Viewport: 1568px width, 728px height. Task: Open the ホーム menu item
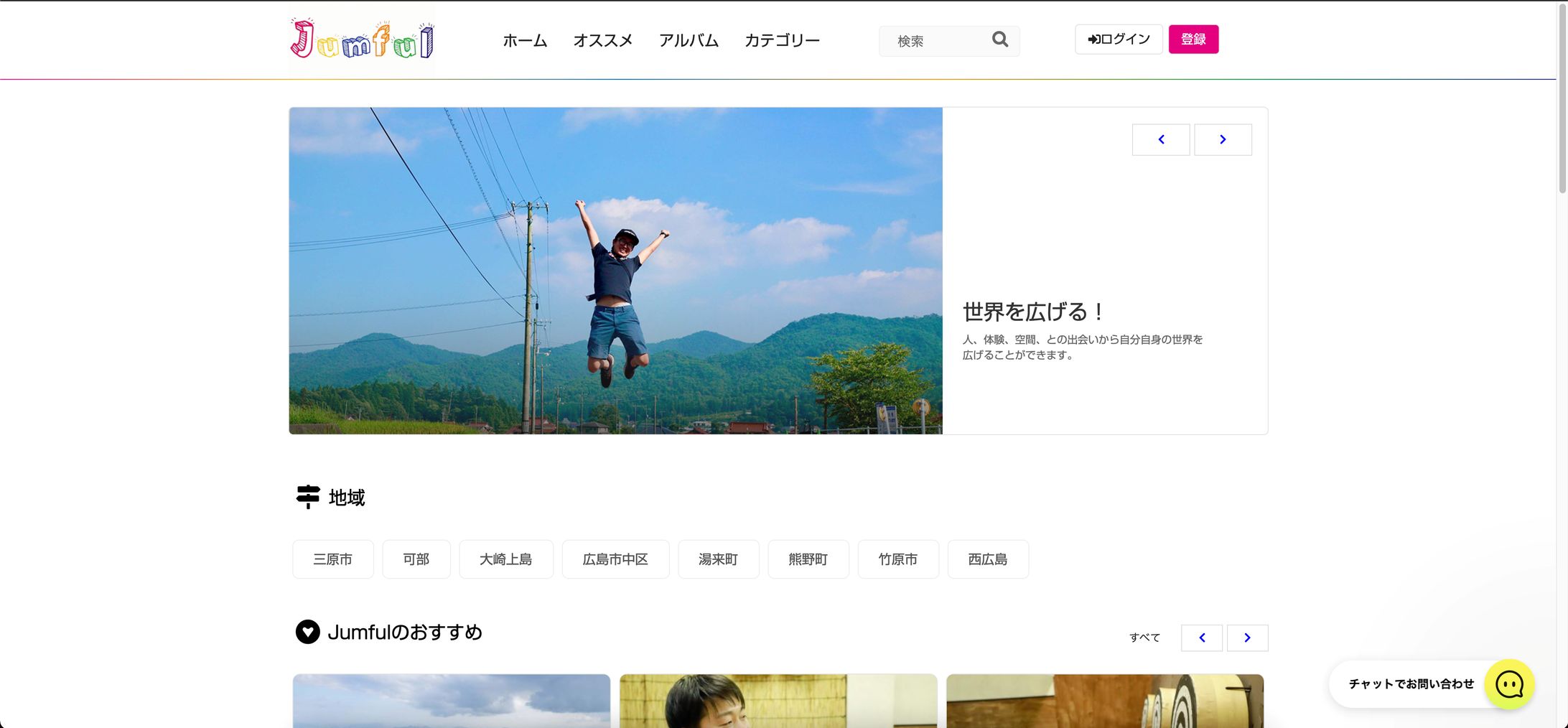coord(525,40)
